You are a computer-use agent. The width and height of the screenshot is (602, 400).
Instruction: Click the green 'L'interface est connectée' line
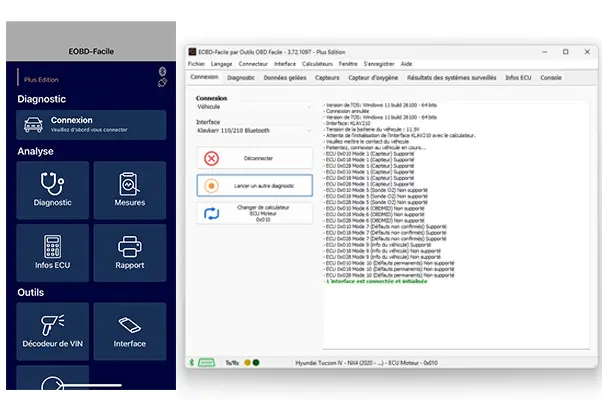click(376, 281)
